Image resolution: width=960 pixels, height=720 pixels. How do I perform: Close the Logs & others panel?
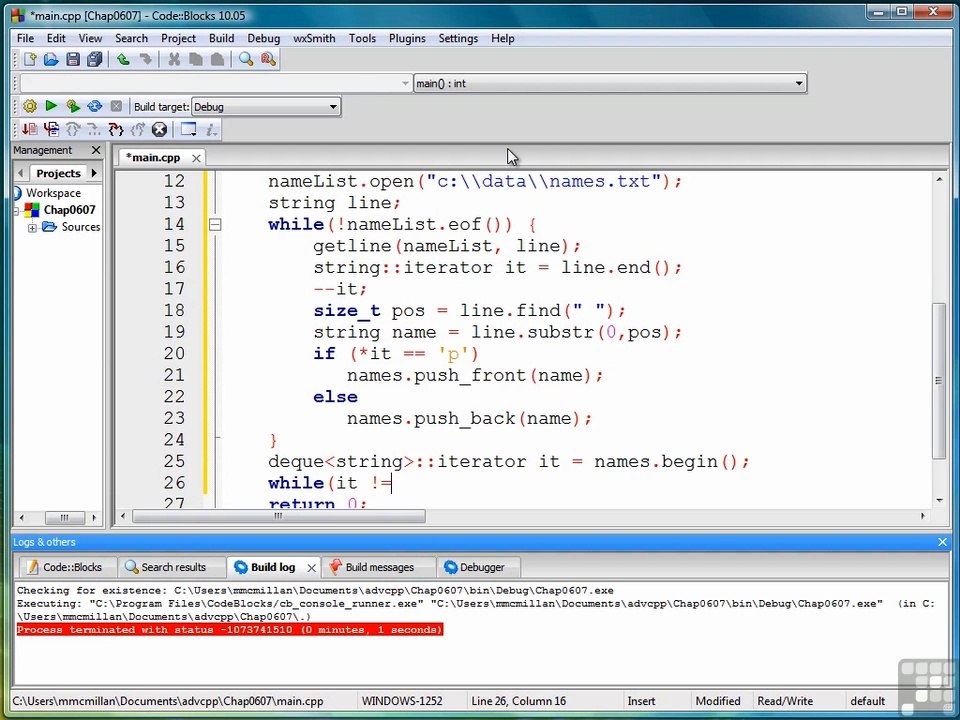pyautogui.click(x=942, y=542)
